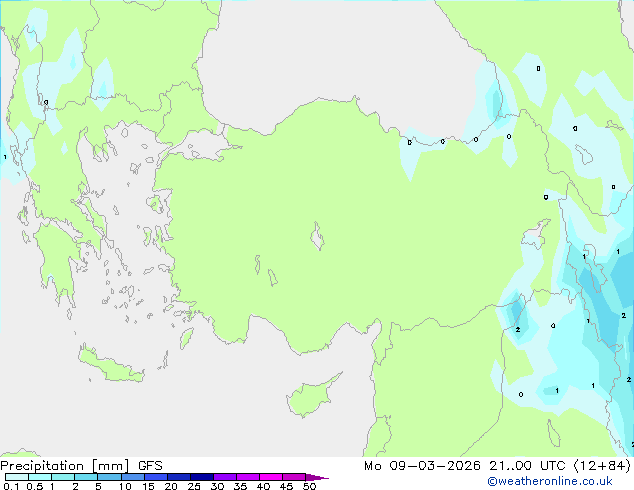The height and width of the screenshot is (490, 634).
Task: Click legend value "40"
Action: click(x=263, y=486)
